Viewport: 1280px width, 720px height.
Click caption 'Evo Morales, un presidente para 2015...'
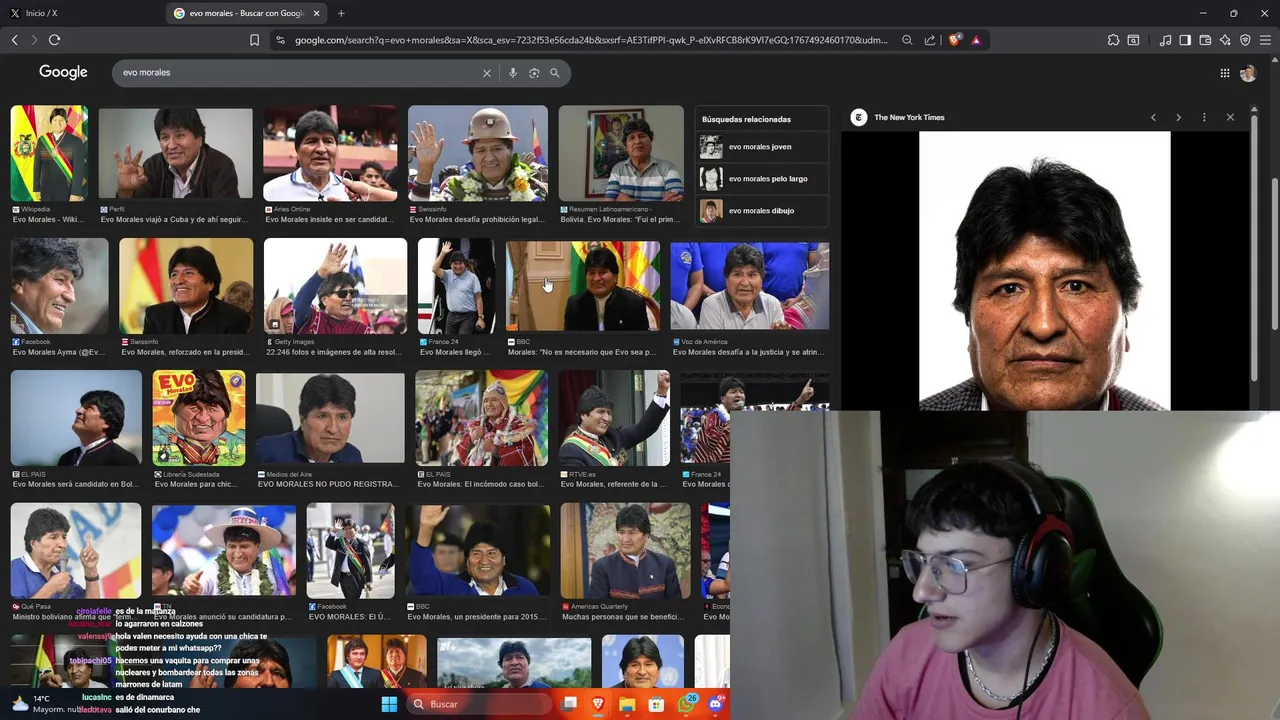(477, 617)
